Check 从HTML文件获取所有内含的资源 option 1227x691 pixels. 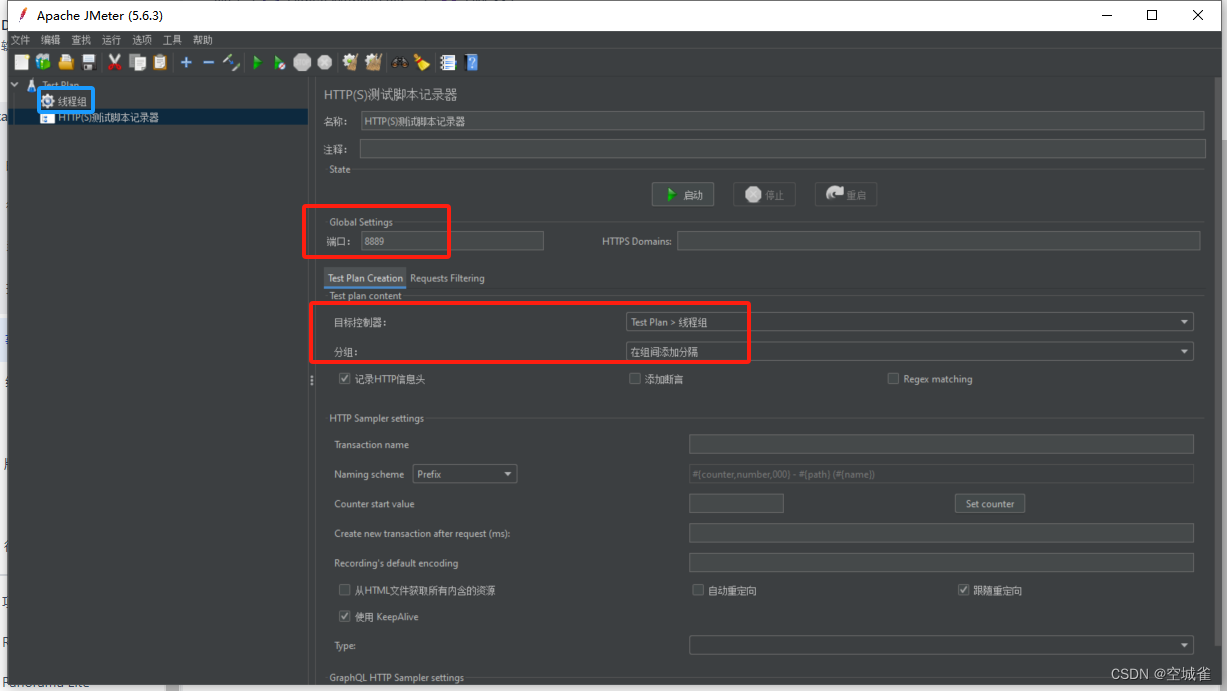[345, 590]
